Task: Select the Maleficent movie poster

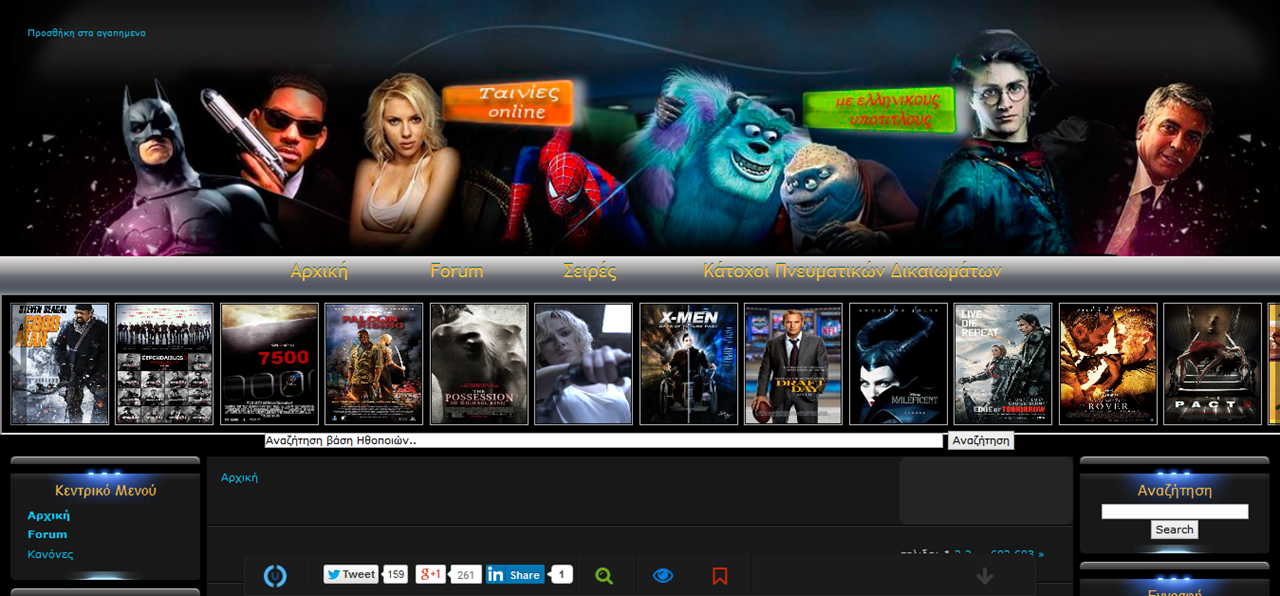Action: click(x=898, y=364)
